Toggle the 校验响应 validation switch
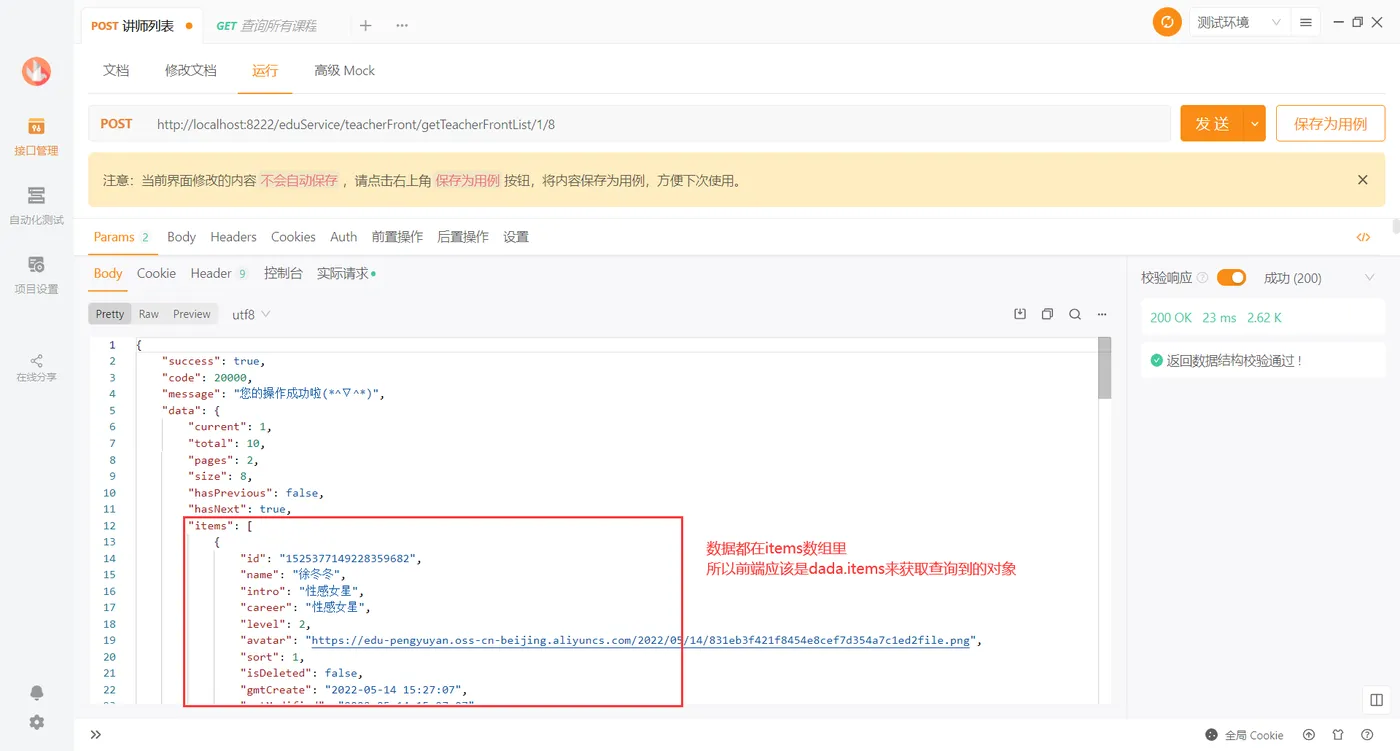The width and height of the screenshot is (1400, 751). point(1231,277)
